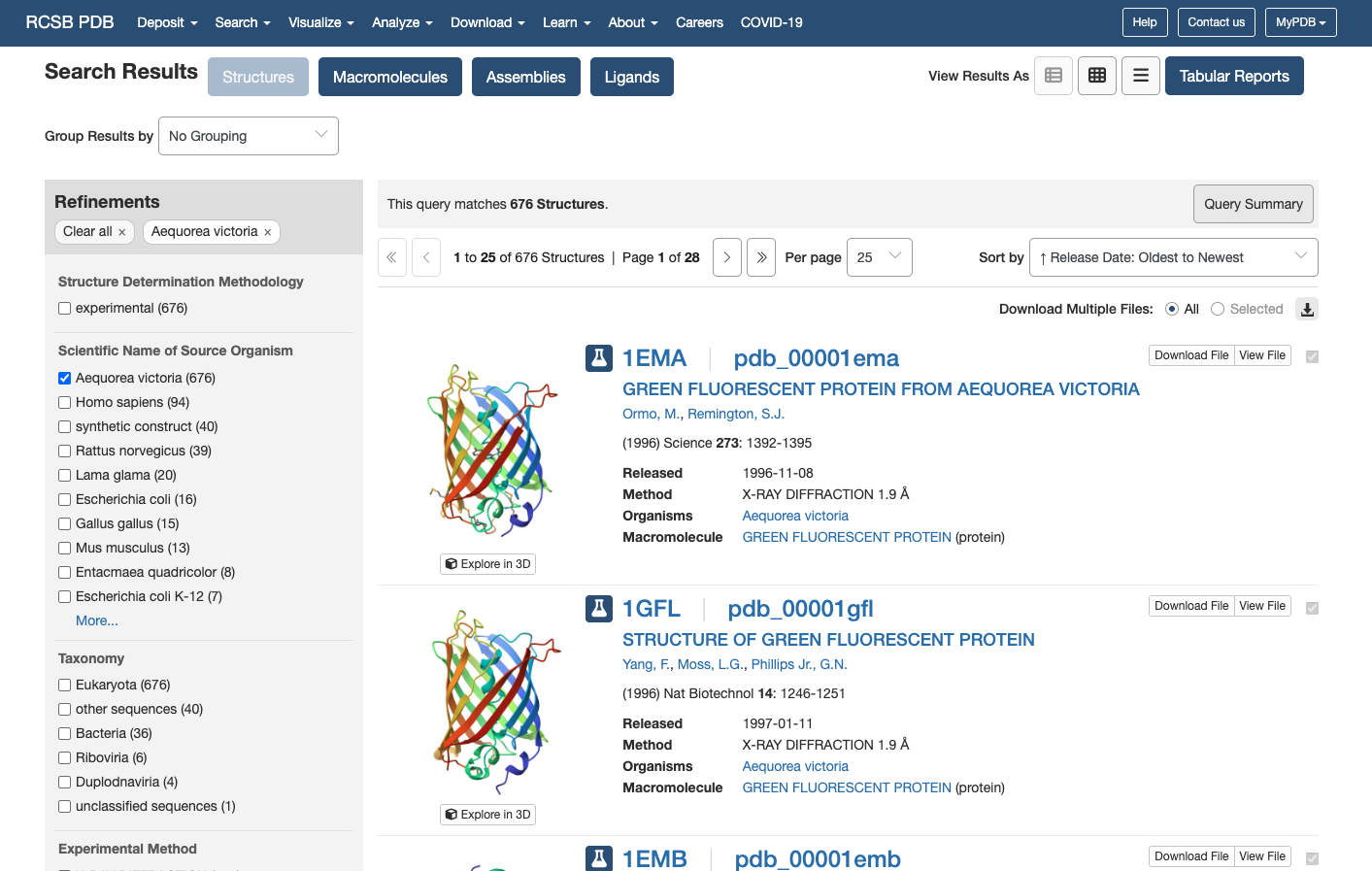Screen dimensions: 1372x871
Task: Remove the Aequorea victoria refinement tag
Action: click(267, 232)
